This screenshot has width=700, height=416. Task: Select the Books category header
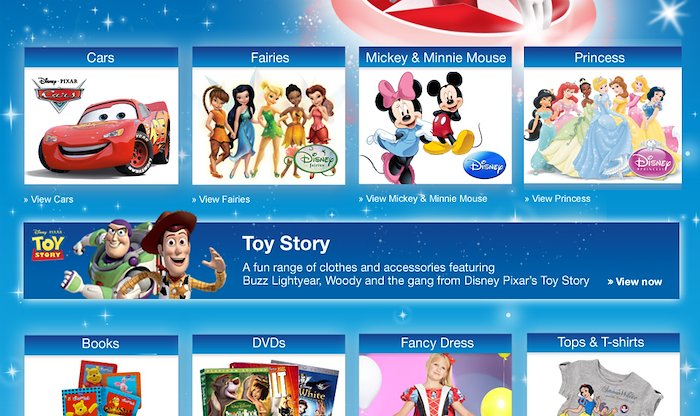tap(101, 343)
